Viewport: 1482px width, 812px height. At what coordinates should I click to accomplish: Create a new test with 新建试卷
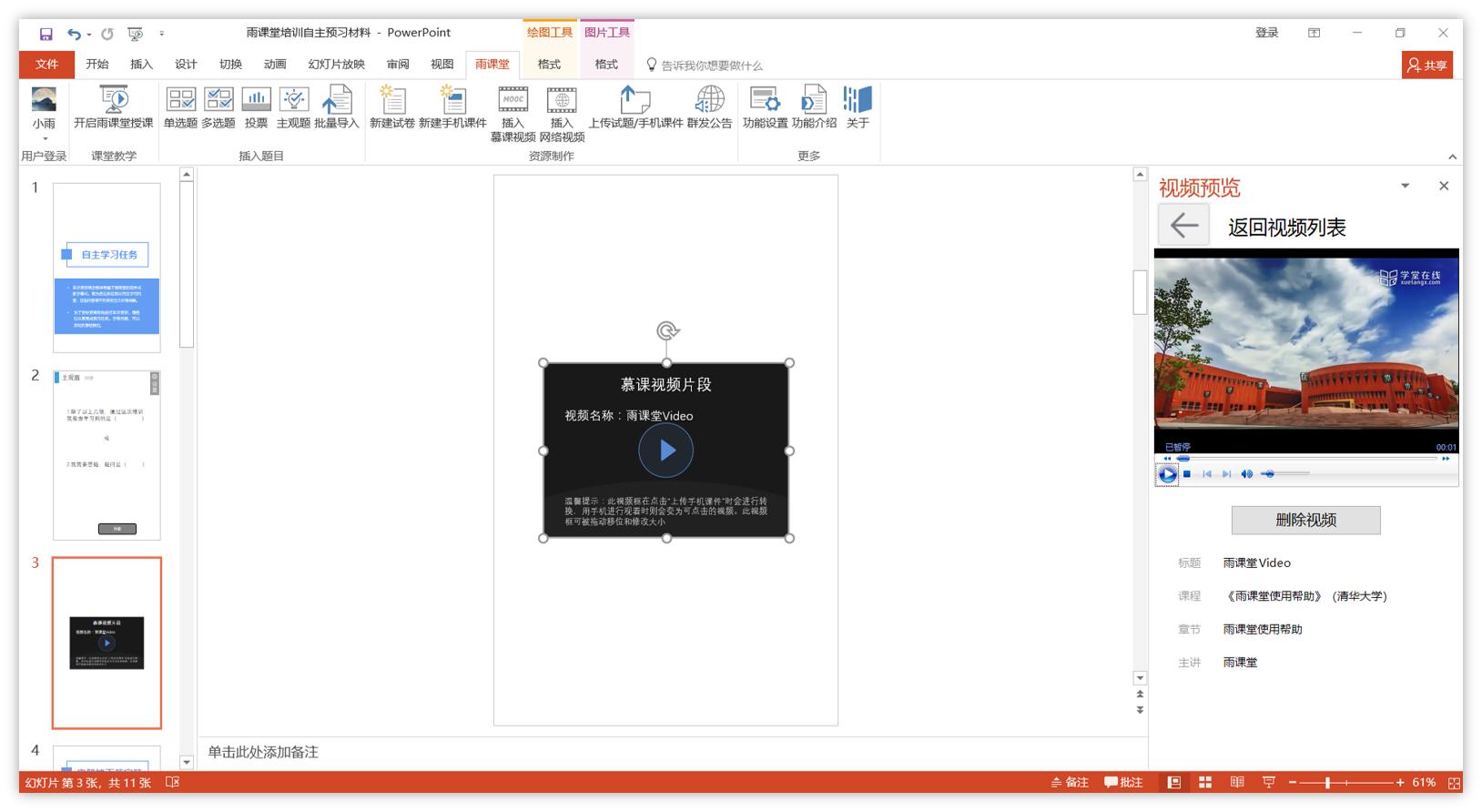[x=392, y=108]
